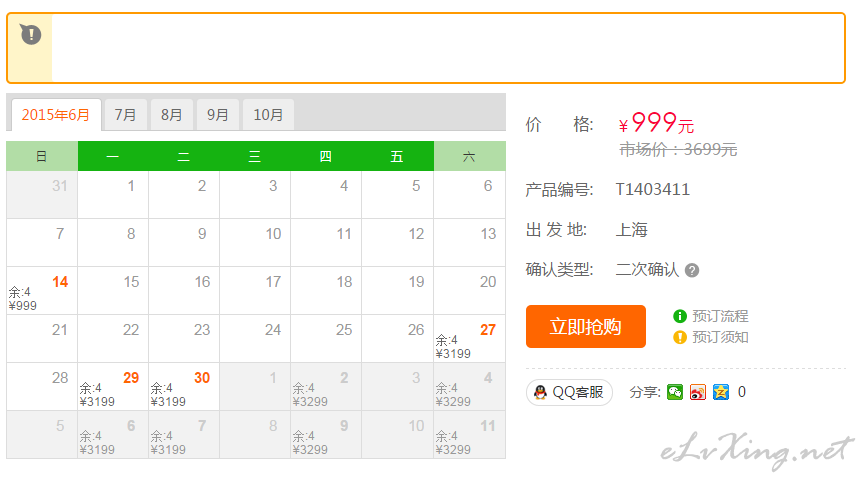Open the help icon beside 二次确认
This screenshot has width=865, height=484.
(692, 270)
